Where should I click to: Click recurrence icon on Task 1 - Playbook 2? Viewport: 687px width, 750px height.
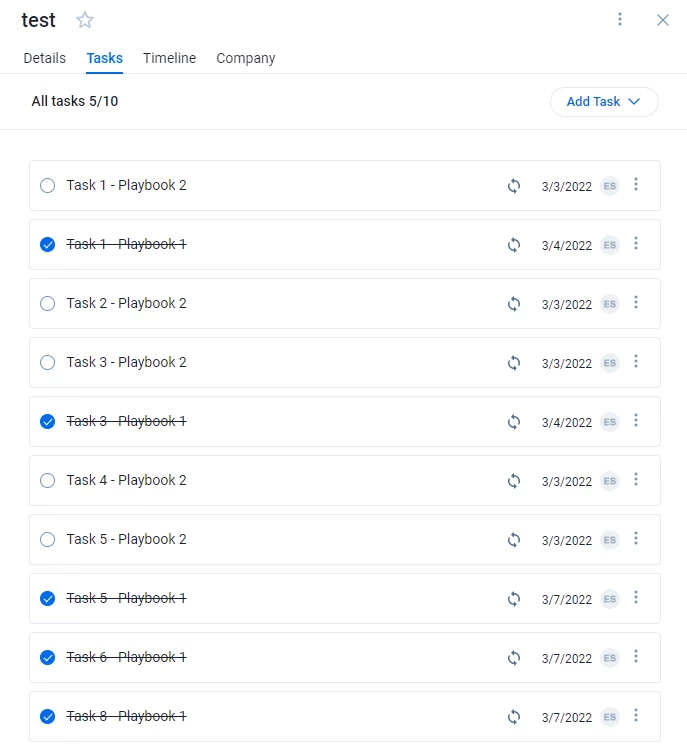514,186
